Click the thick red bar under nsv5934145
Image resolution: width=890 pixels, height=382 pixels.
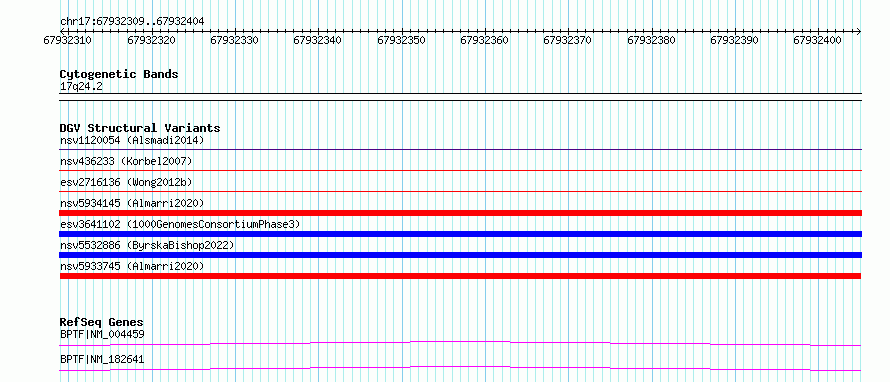(460, 213)
